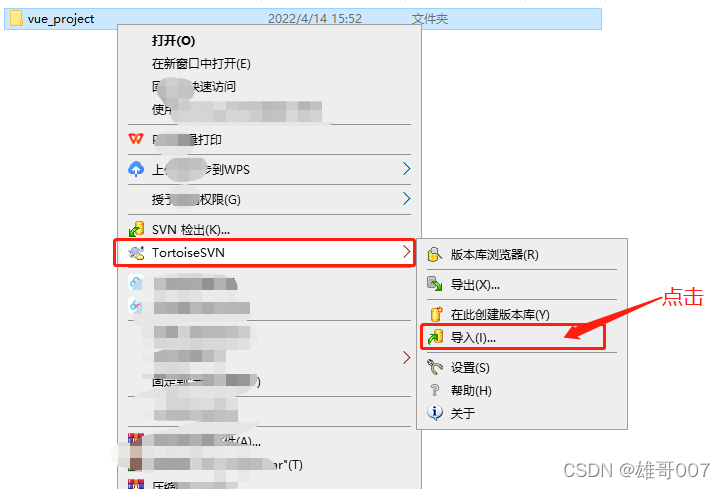
Task: Click the Repo-browser icon in the submenu
Action: [x=434, y=254]
